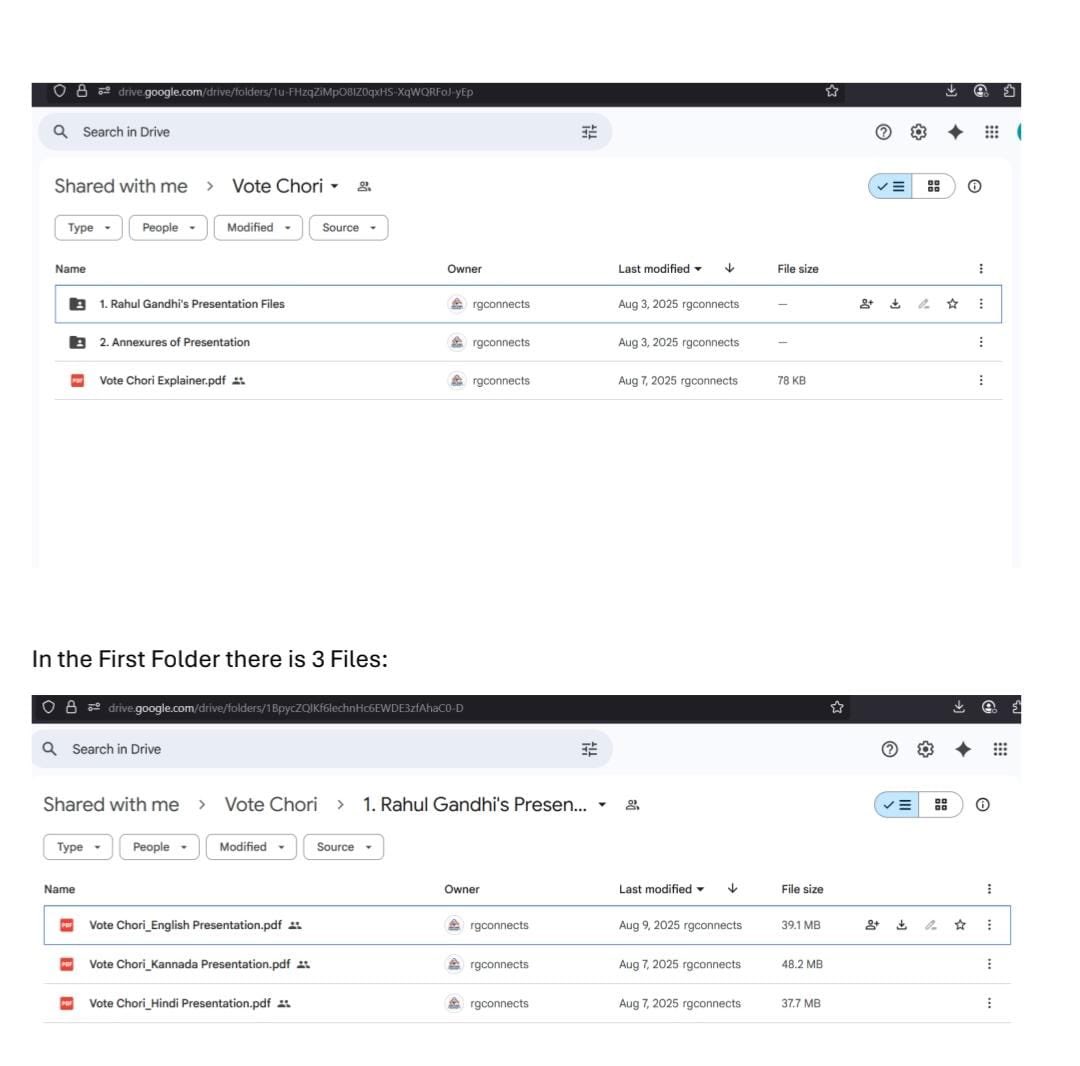This screenshot has width=1080, height=1066.
Task: Click the shield icon in top address bar
Action: click(x=59, y=91)
